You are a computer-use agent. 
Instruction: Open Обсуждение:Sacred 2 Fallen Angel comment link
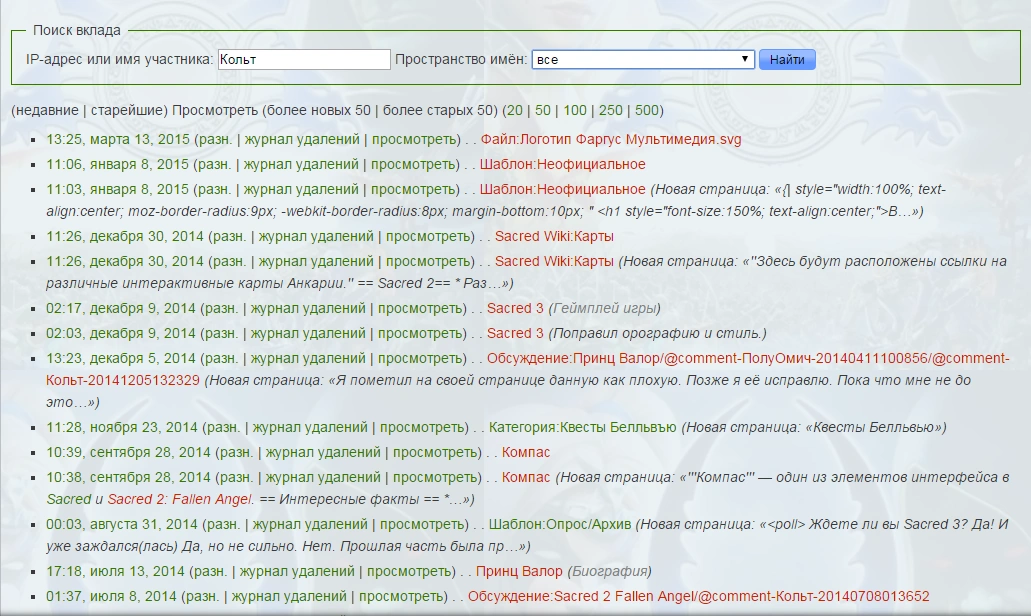pyautogui.click(x=698, y=596)
